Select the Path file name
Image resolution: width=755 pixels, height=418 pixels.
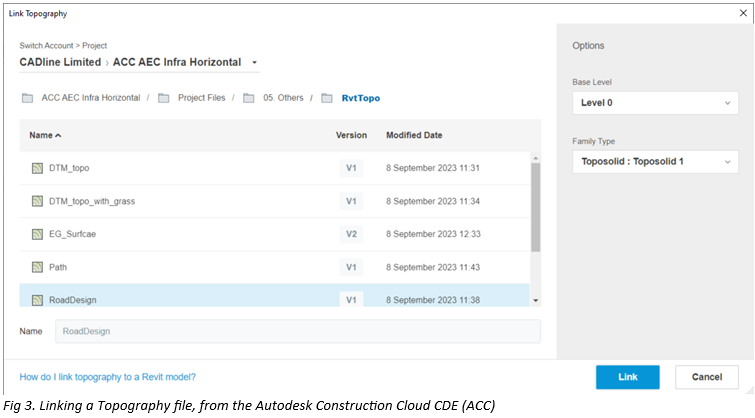[58, 267]
